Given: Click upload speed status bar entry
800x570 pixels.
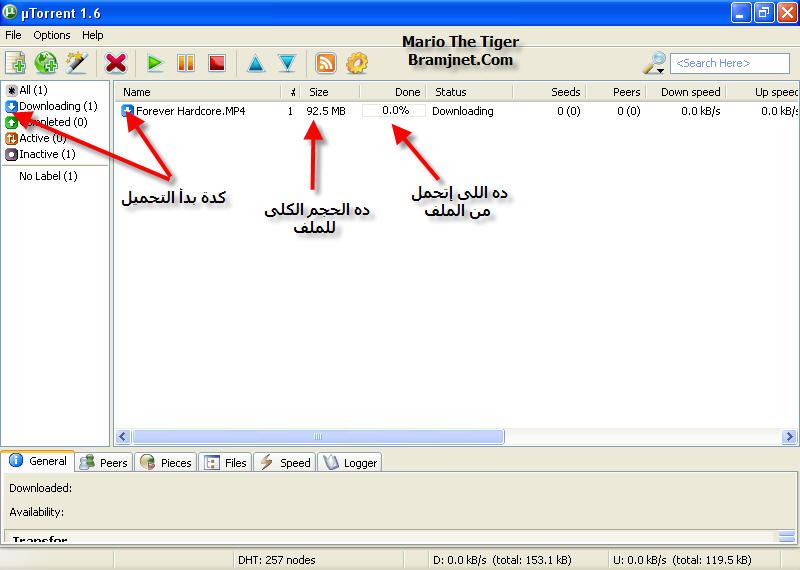Looking at the screenshot, I should 682,560.
